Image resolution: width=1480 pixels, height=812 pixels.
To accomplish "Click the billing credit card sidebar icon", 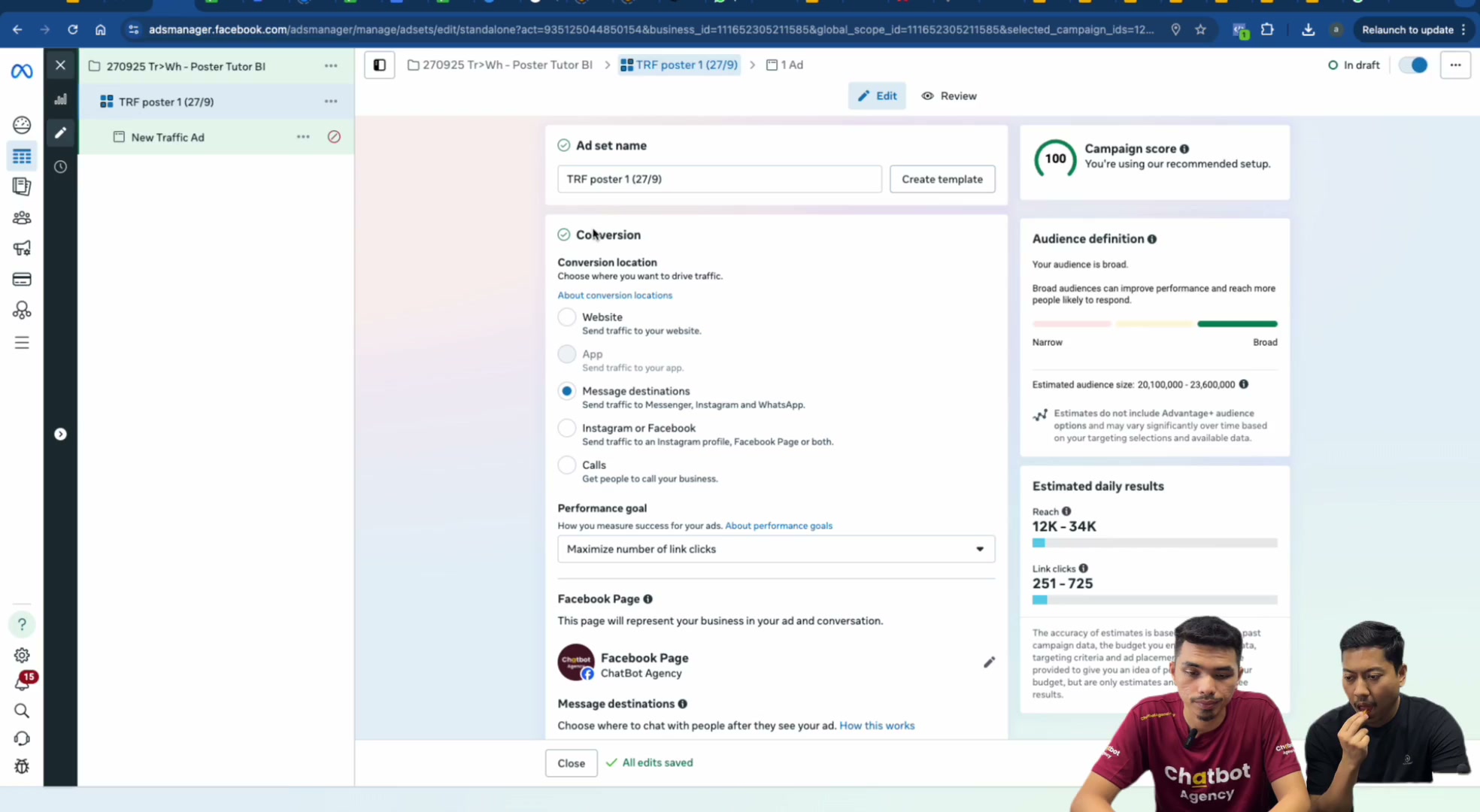I will pos(22,280).
